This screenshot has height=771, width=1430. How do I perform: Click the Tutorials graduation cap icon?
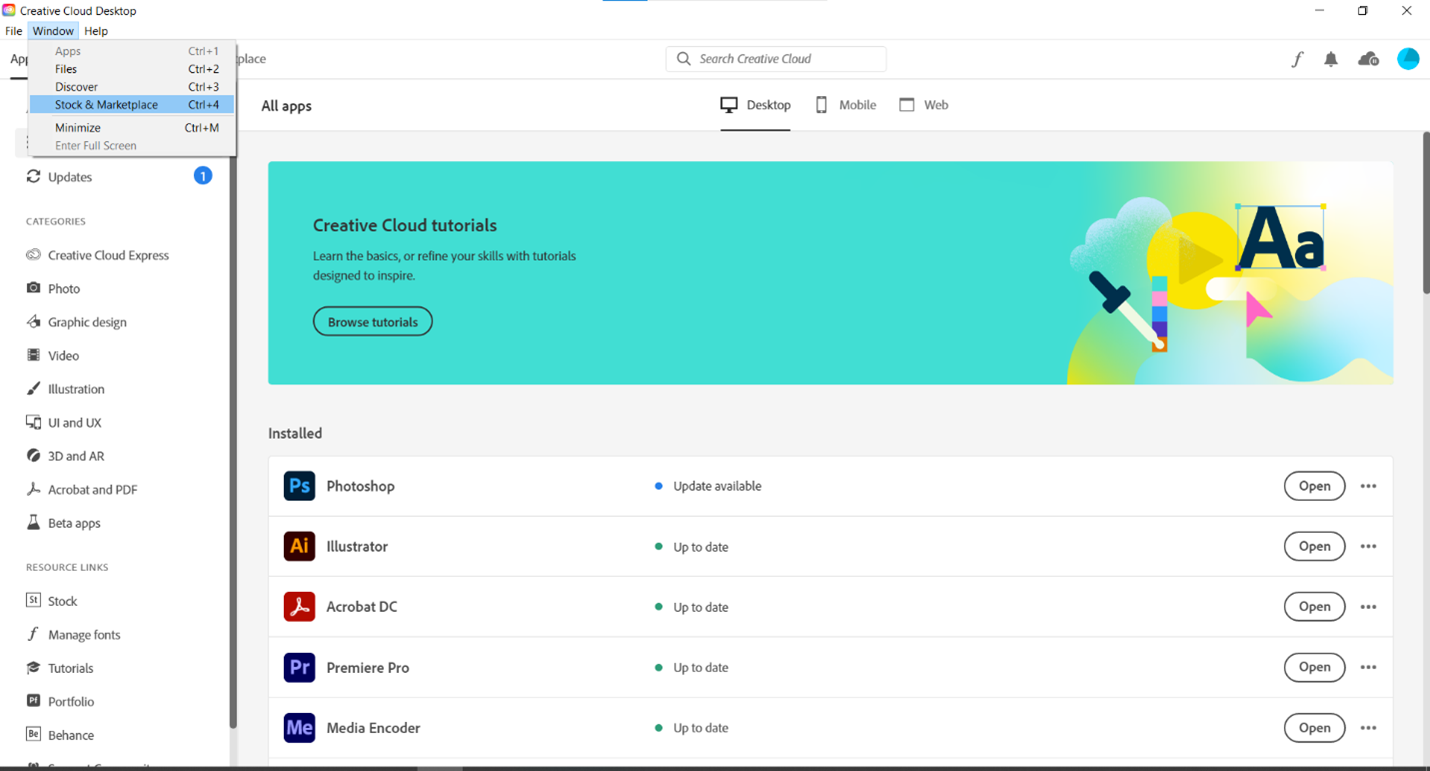(33, 667)
